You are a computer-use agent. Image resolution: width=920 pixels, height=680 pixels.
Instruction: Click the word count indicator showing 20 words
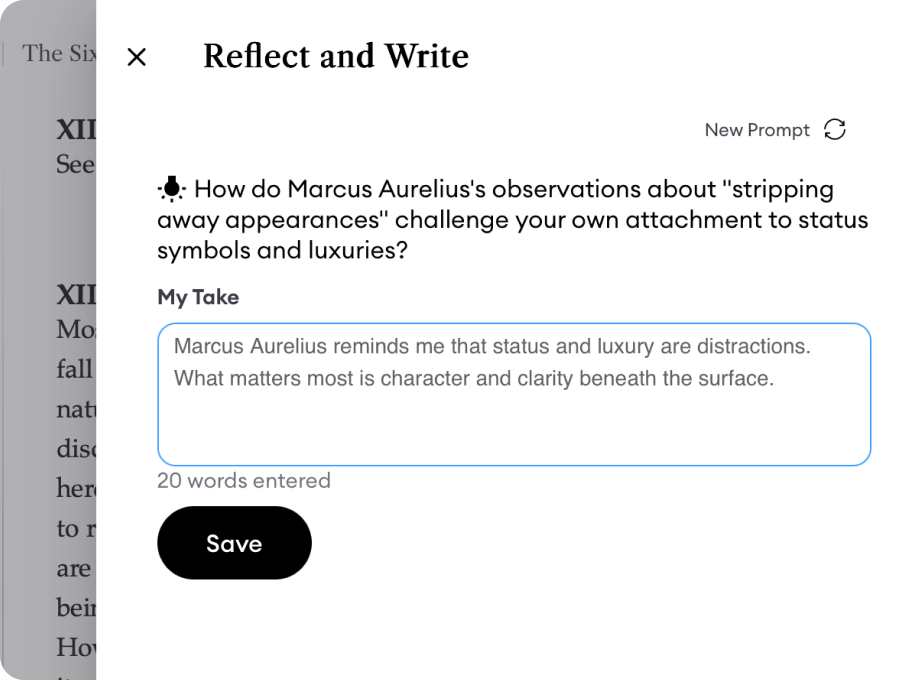(243, 481)
